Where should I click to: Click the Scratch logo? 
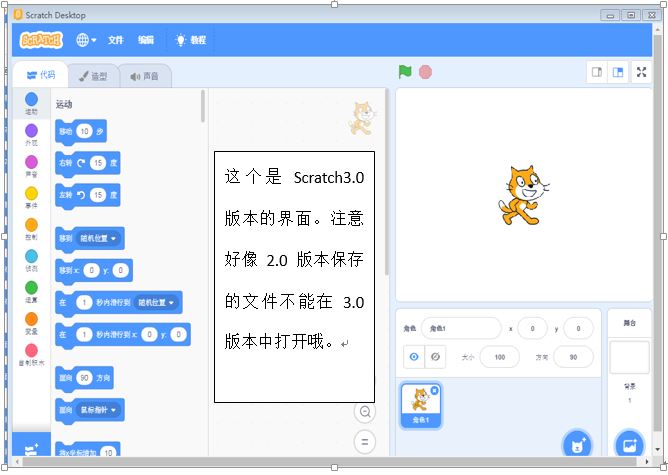click(x=41, y=40)
